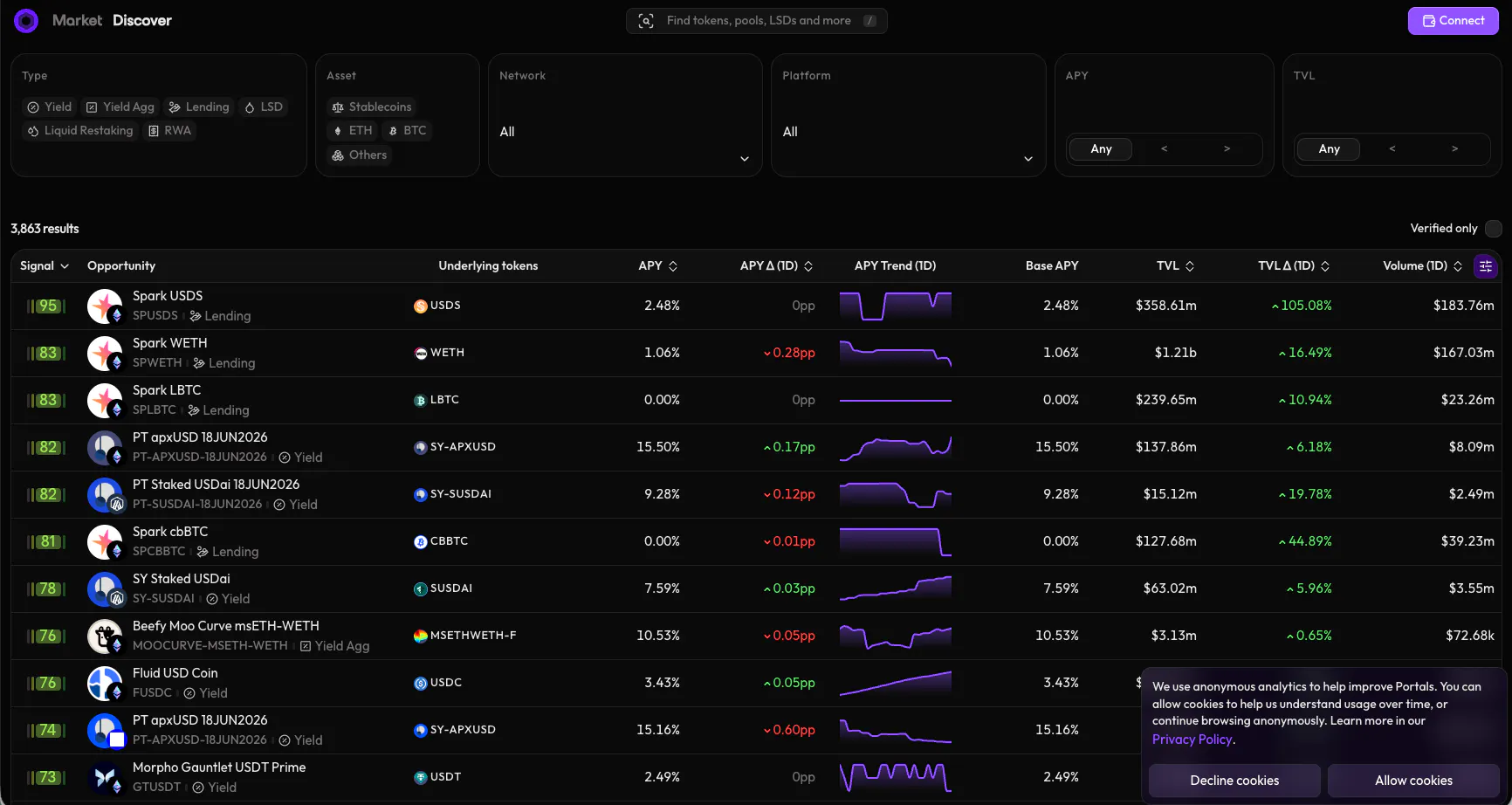Image resolution: width=1512 pixels, height=805 pixels.
Task: Click the MSETHWETH-F underlying token icon
Action: coord(420,636)
